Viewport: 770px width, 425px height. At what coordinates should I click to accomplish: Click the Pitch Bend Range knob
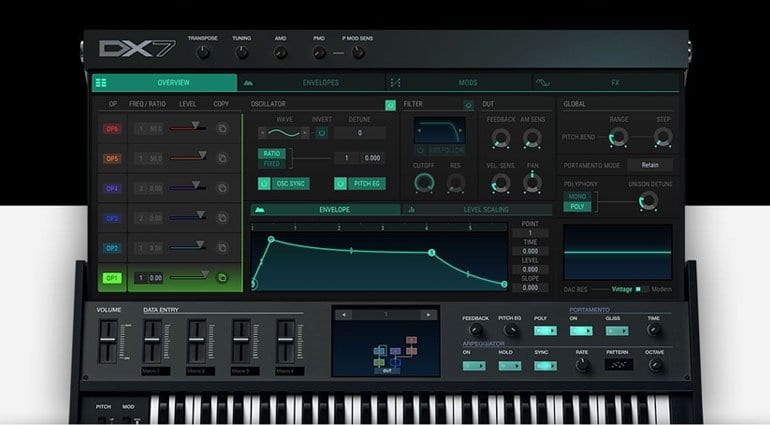click(618, 137)
